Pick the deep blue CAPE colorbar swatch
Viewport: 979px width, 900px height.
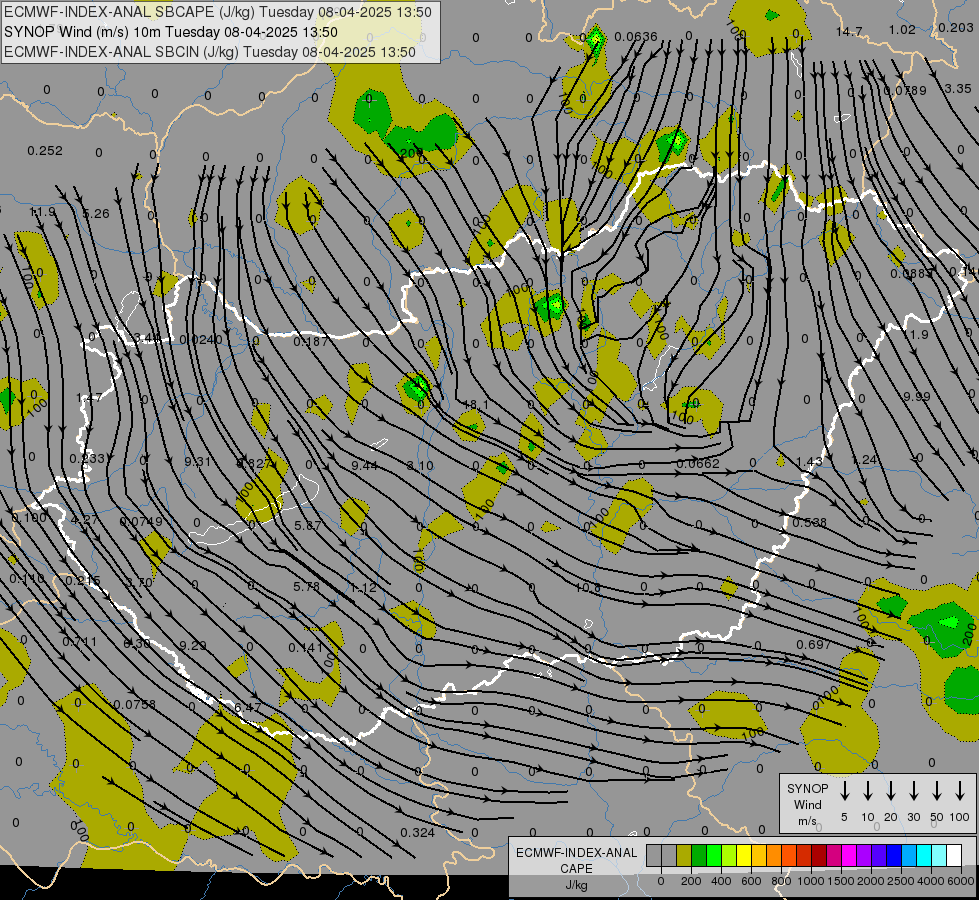[x=893, y=856]
